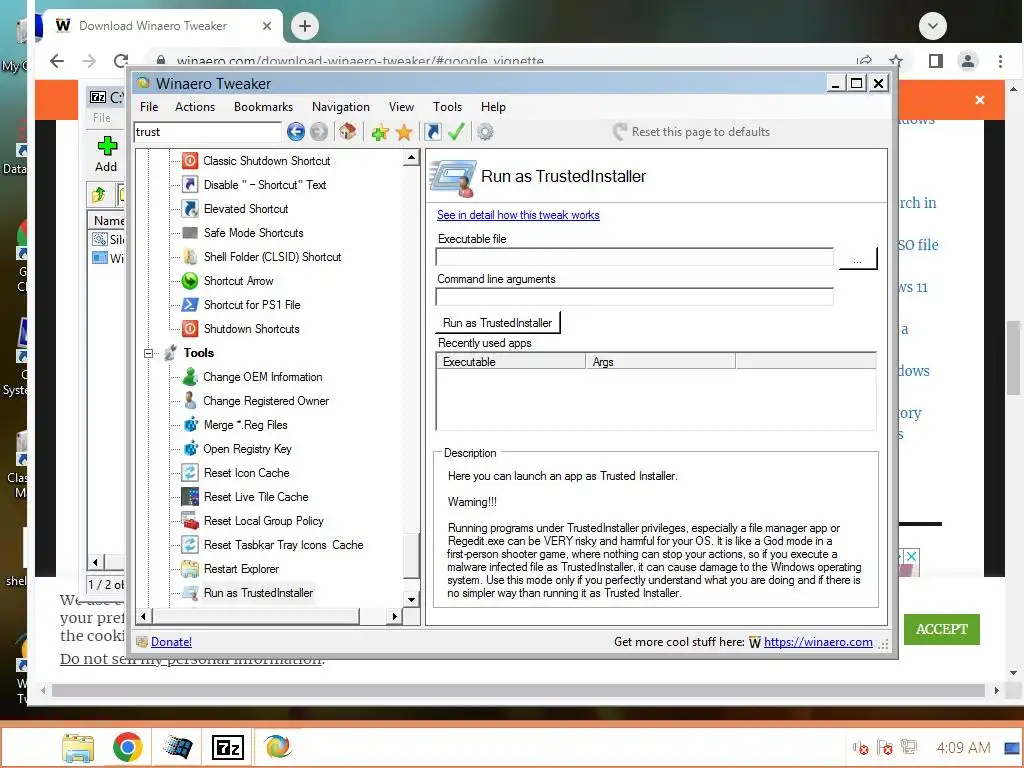Click the Executable file input field
The width and height of the screenshot is (1024, 768).
(x=635, y=257)
